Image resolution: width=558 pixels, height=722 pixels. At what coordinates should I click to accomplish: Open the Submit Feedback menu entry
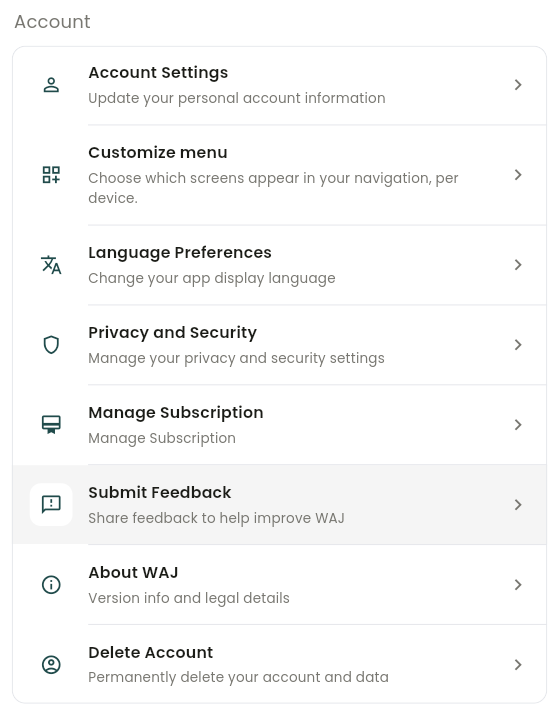click(279, 505)
